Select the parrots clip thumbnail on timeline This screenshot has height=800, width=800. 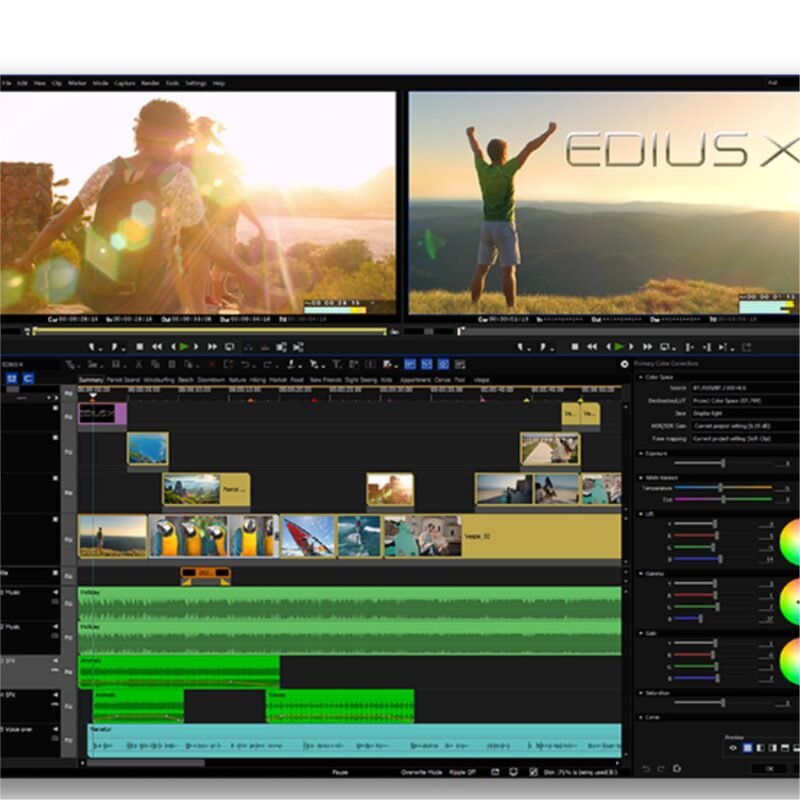point(200,536)
